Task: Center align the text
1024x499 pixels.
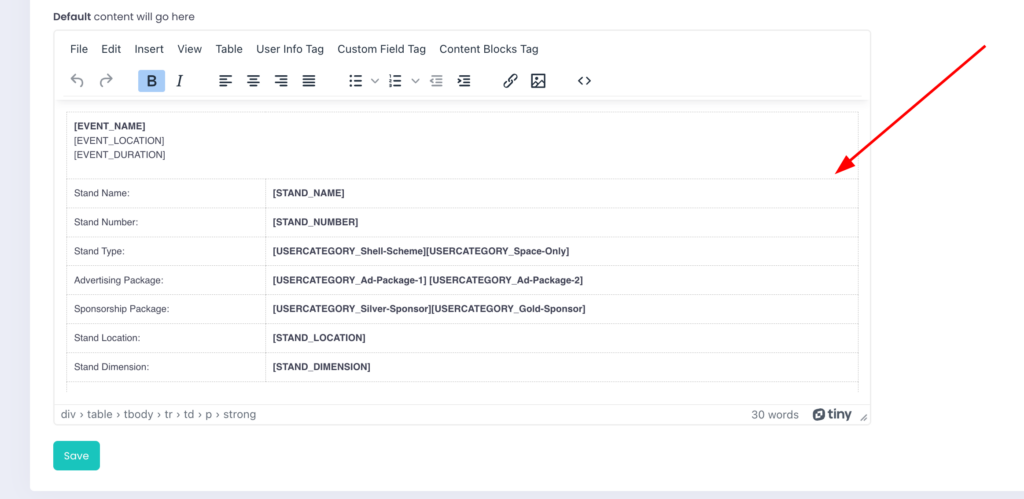Action: tap(254, 81)
